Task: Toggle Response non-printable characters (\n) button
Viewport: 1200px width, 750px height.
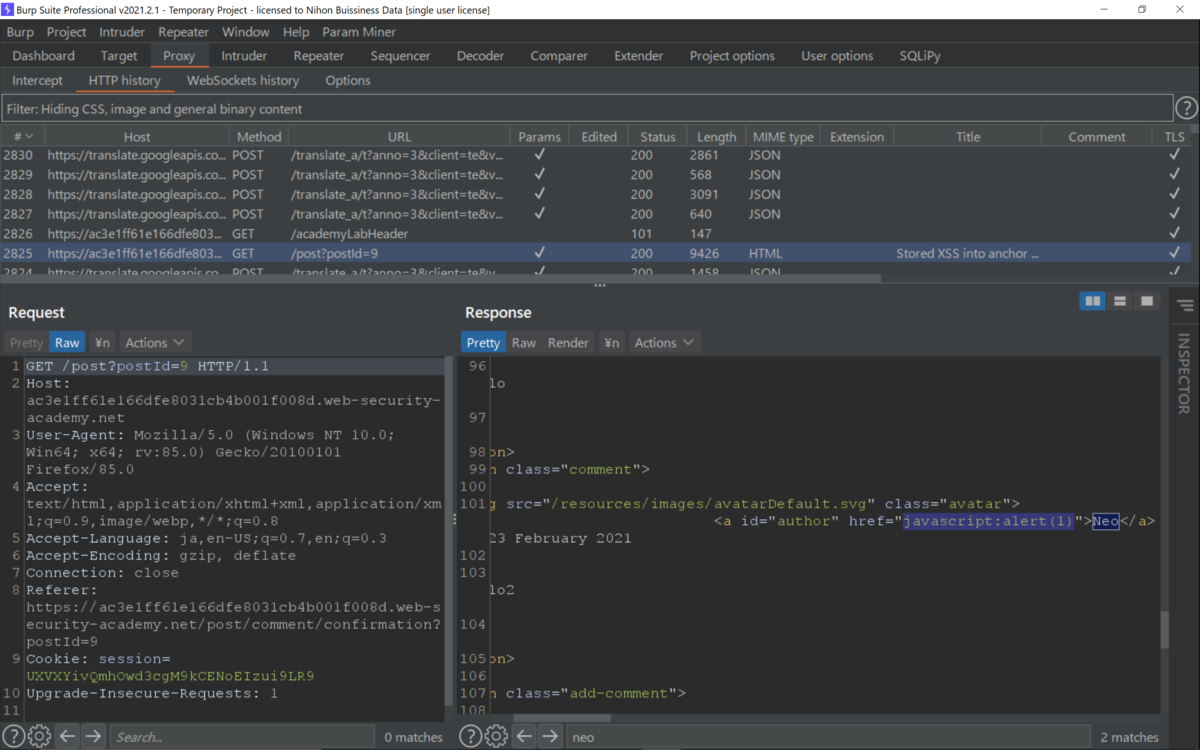Action: 611,342
